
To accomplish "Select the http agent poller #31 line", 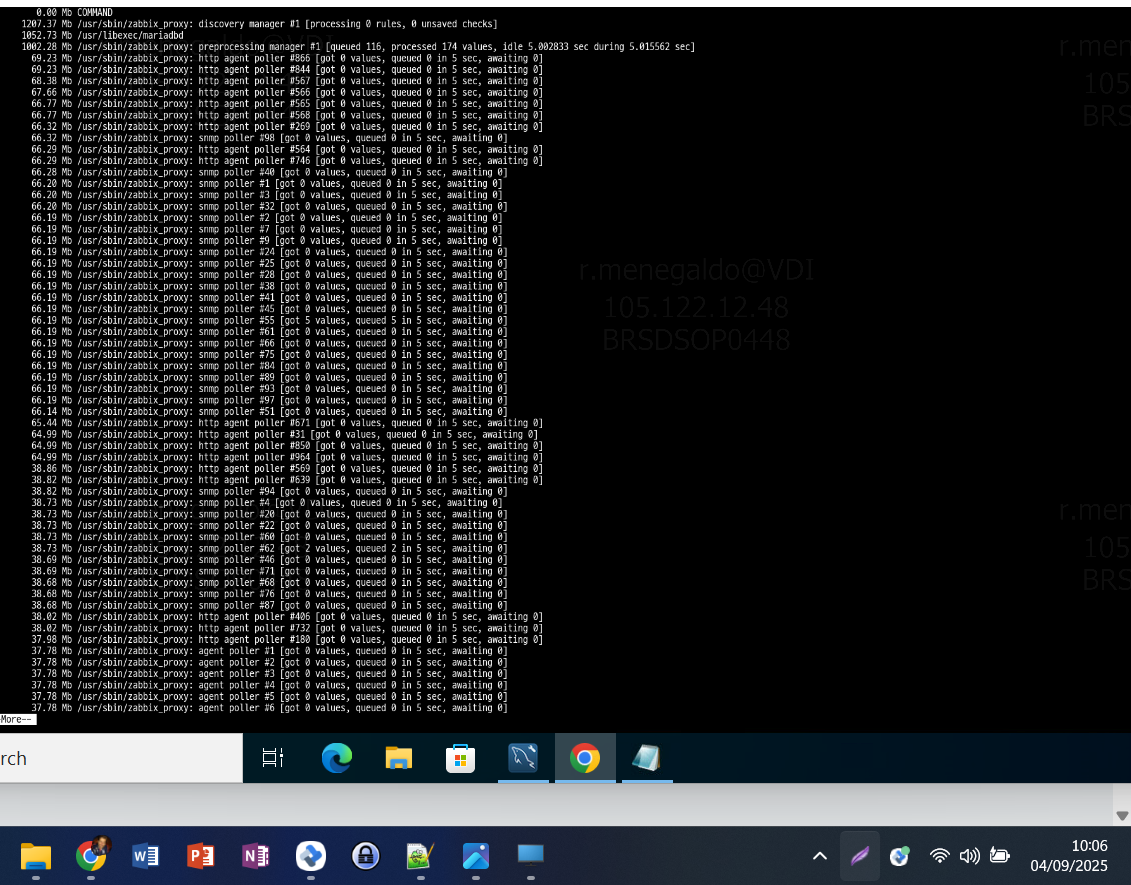I will tap(285, 434).
